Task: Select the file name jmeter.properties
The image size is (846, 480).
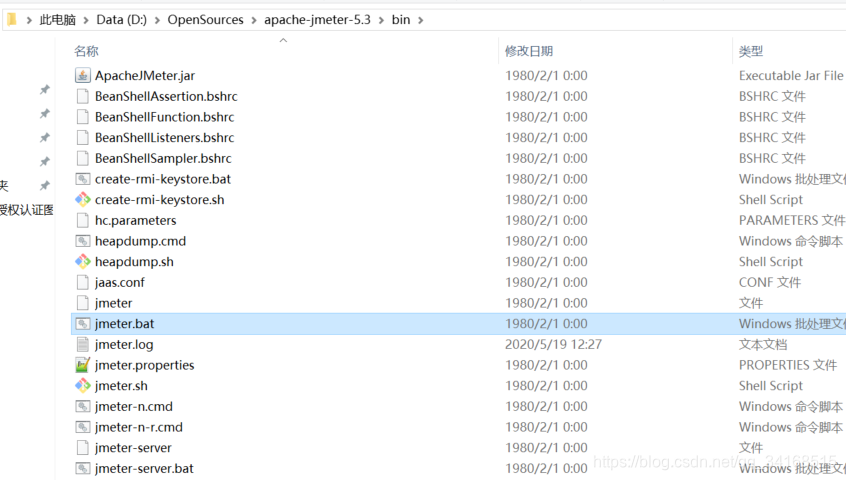Action: (x=145, y=365)
